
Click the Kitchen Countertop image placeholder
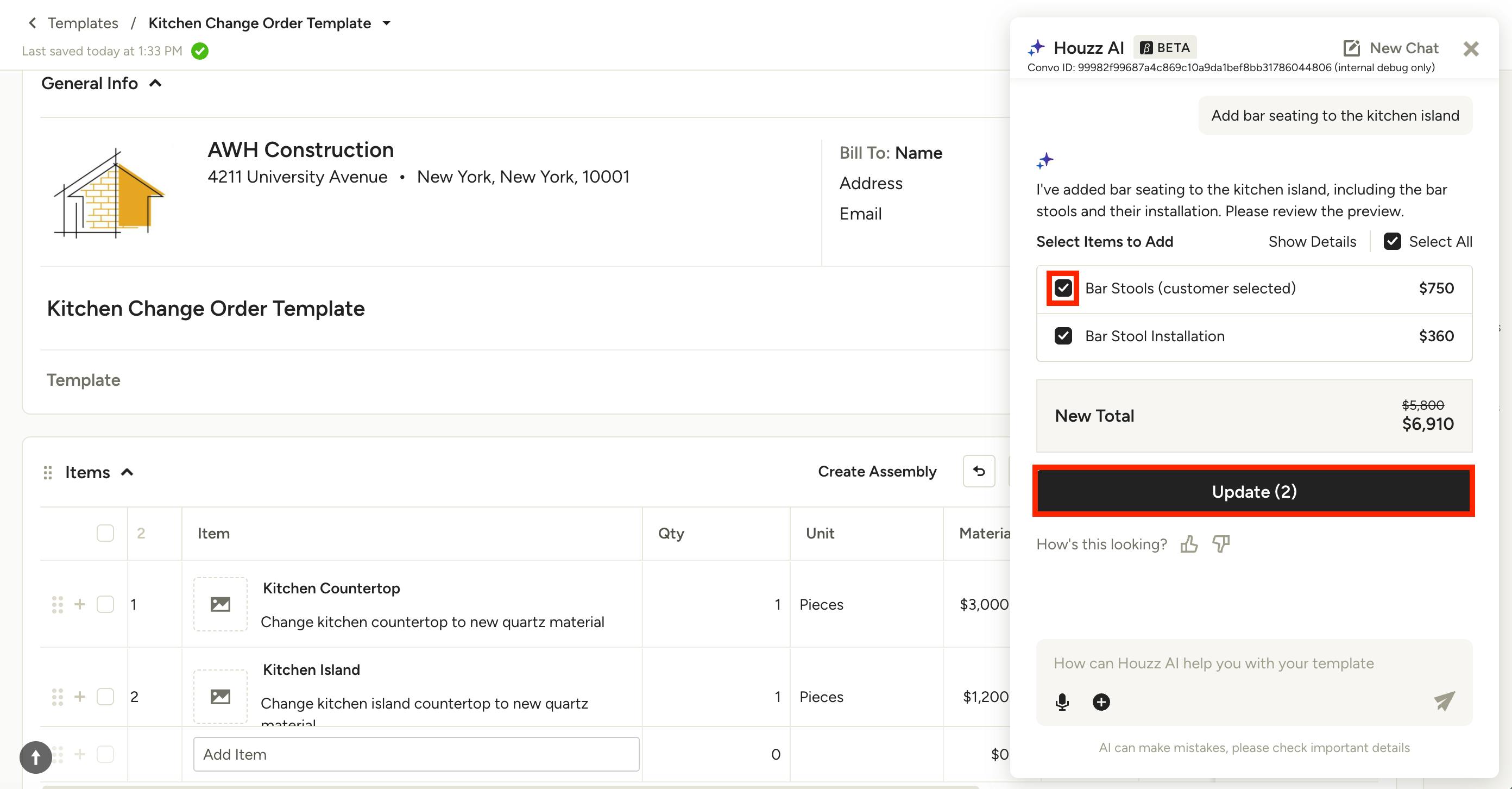click(220, 604)
